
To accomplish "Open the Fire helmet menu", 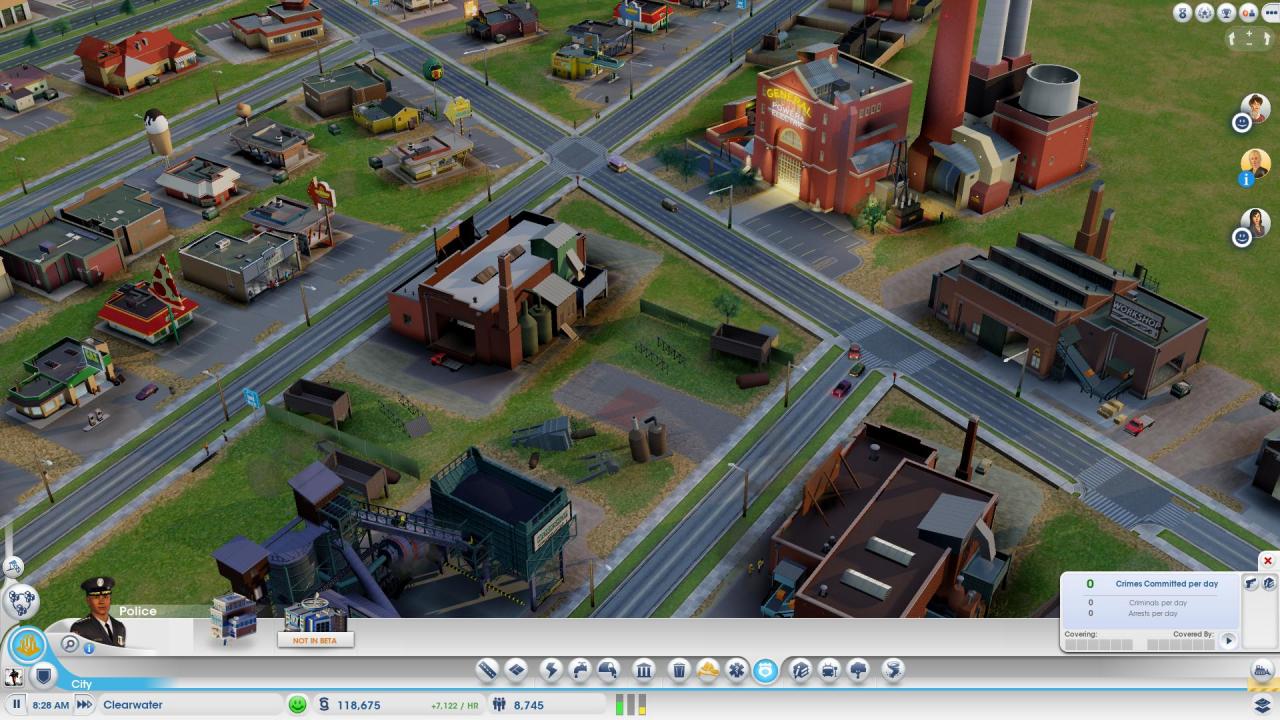I will pyautogui.click(x=708, y=670).
